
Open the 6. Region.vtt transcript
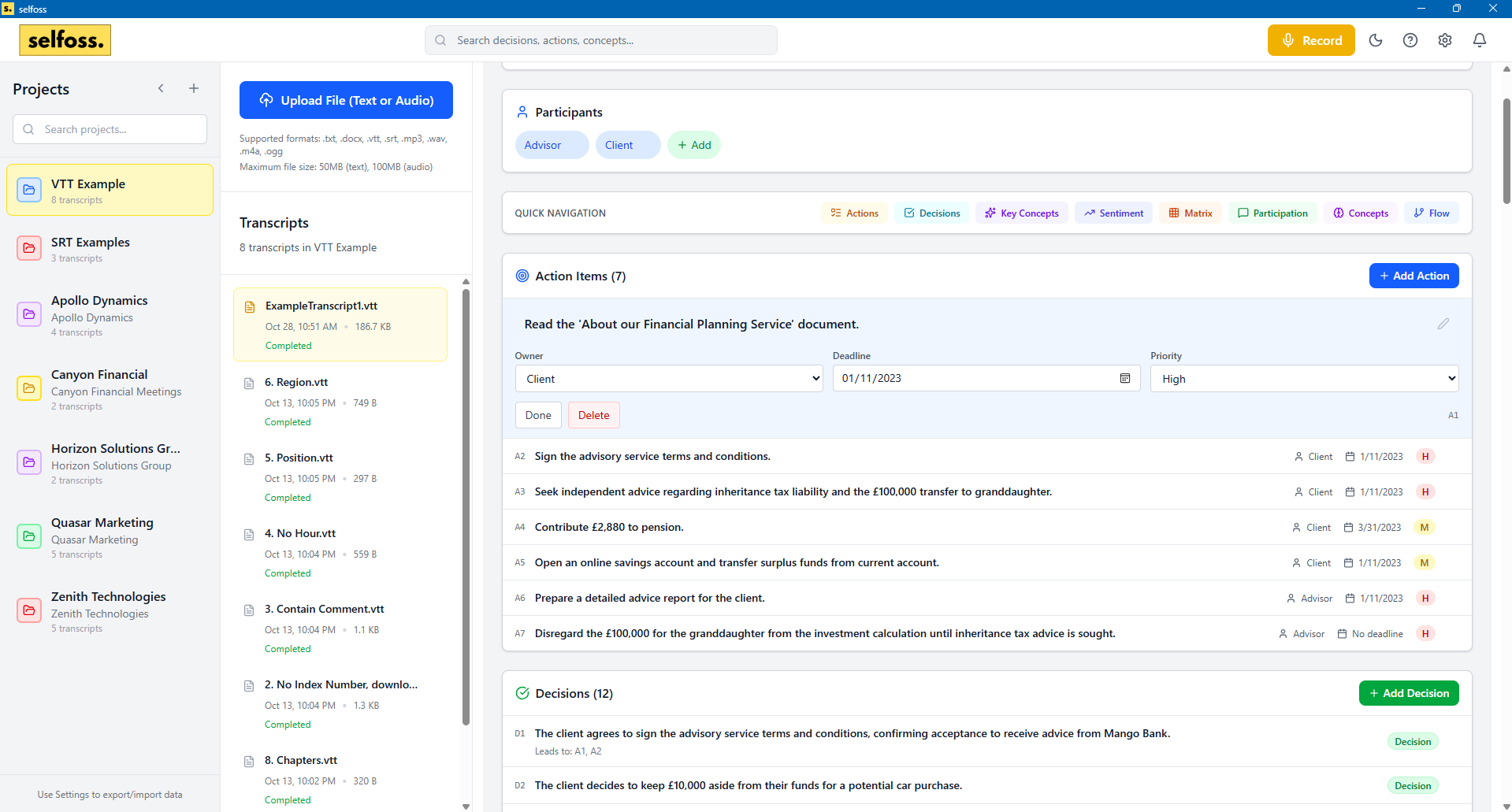(x=340, y=401)
